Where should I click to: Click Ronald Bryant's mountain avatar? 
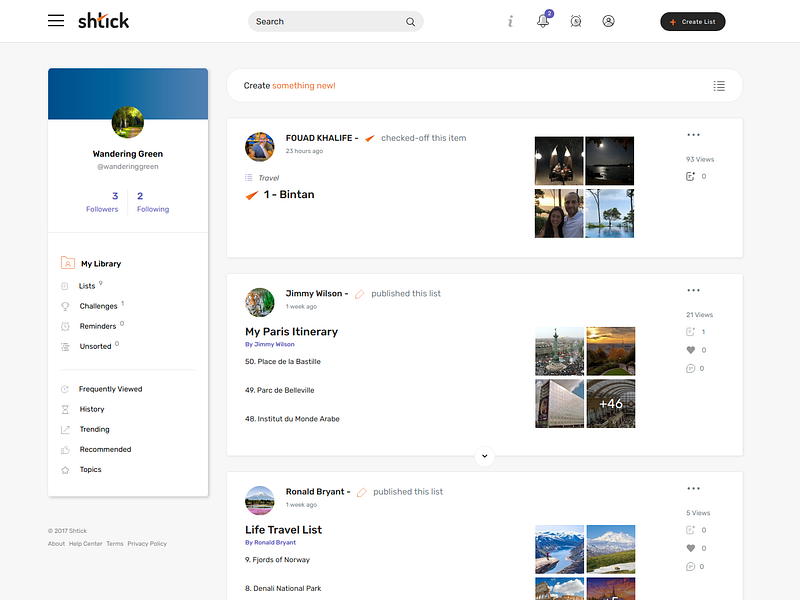(x=260, y=501)
